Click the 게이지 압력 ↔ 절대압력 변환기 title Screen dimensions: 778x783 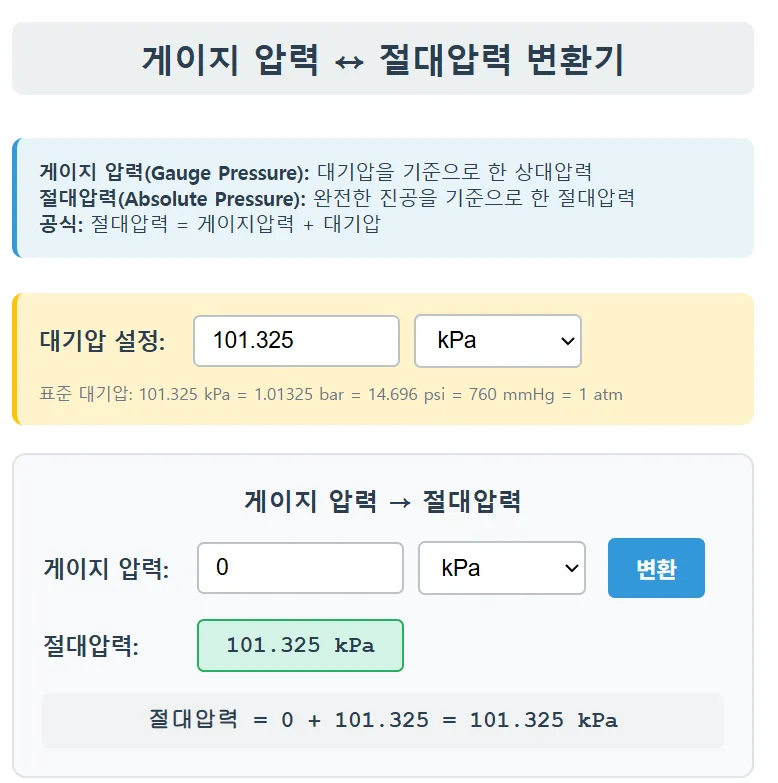[x=383, y=60]
